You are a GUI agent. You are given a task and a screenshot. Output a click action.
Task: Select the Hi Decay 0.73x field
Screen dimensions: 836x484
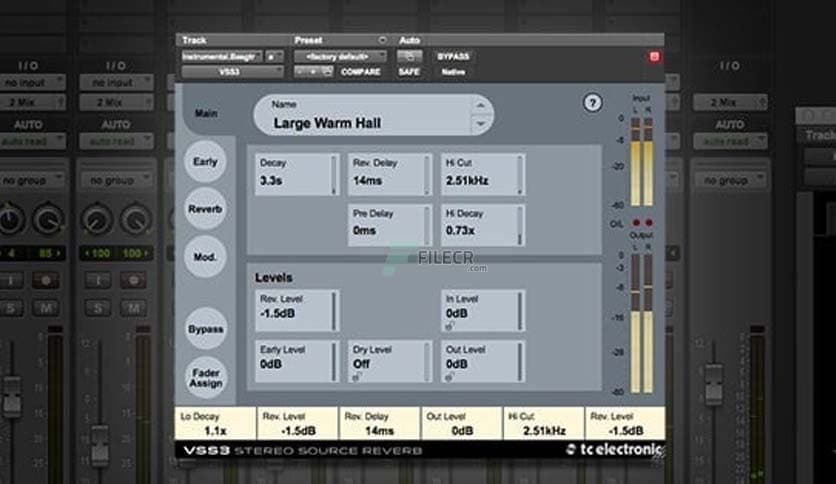483,225
